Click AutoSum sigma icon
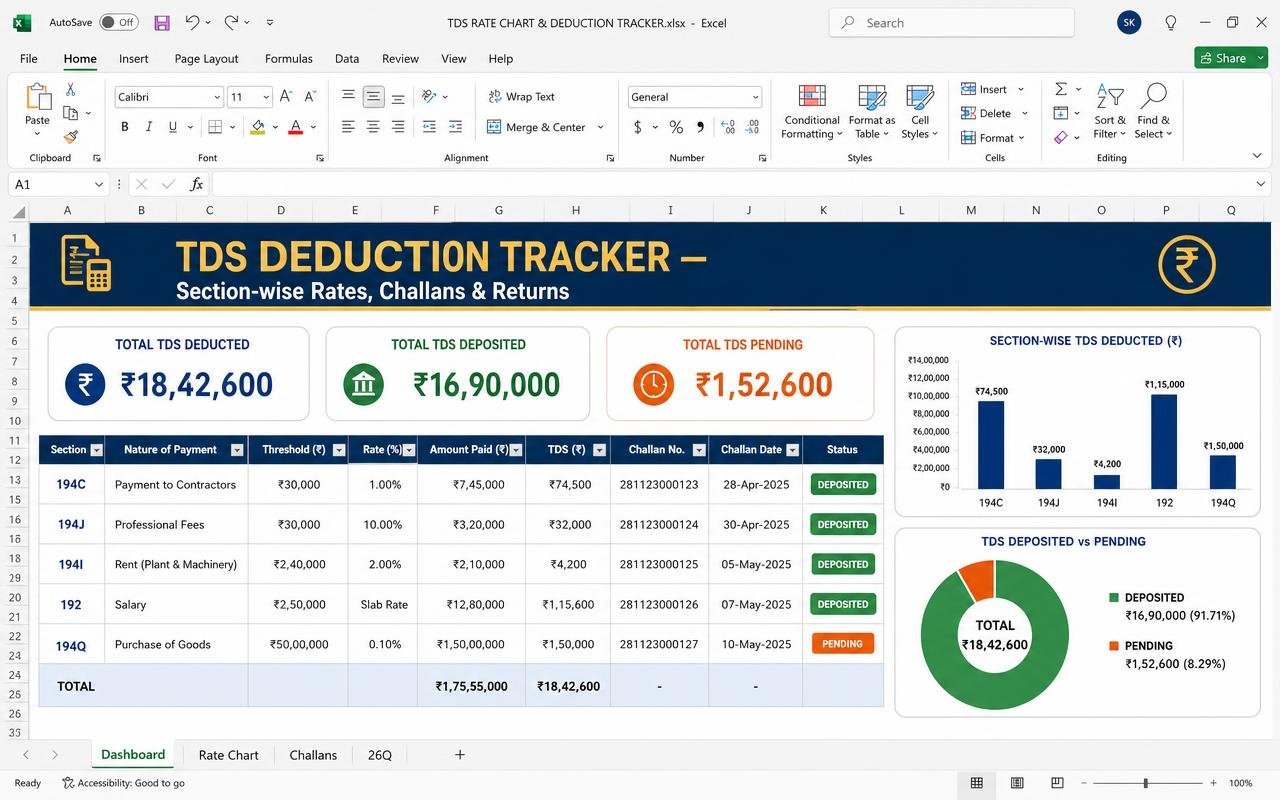 (1061, 89)
